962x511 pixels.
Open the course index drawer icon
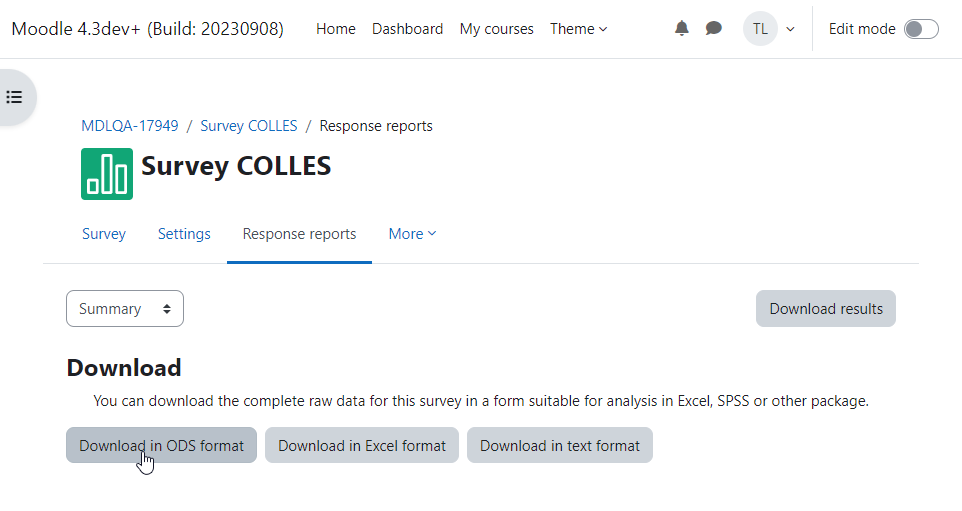(14, 97)
